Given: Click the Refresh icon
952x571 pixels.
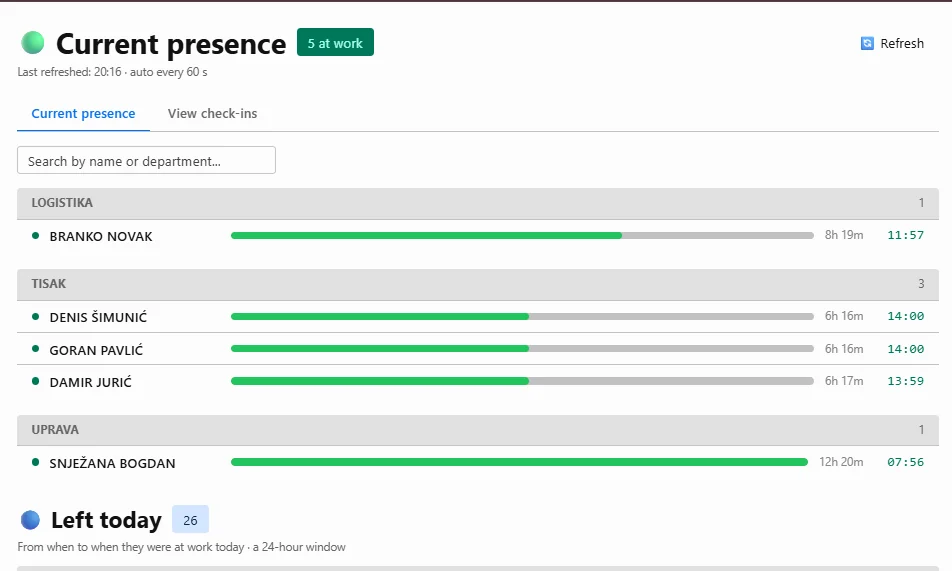Looking at the screenshot, I should coord(867,43).
